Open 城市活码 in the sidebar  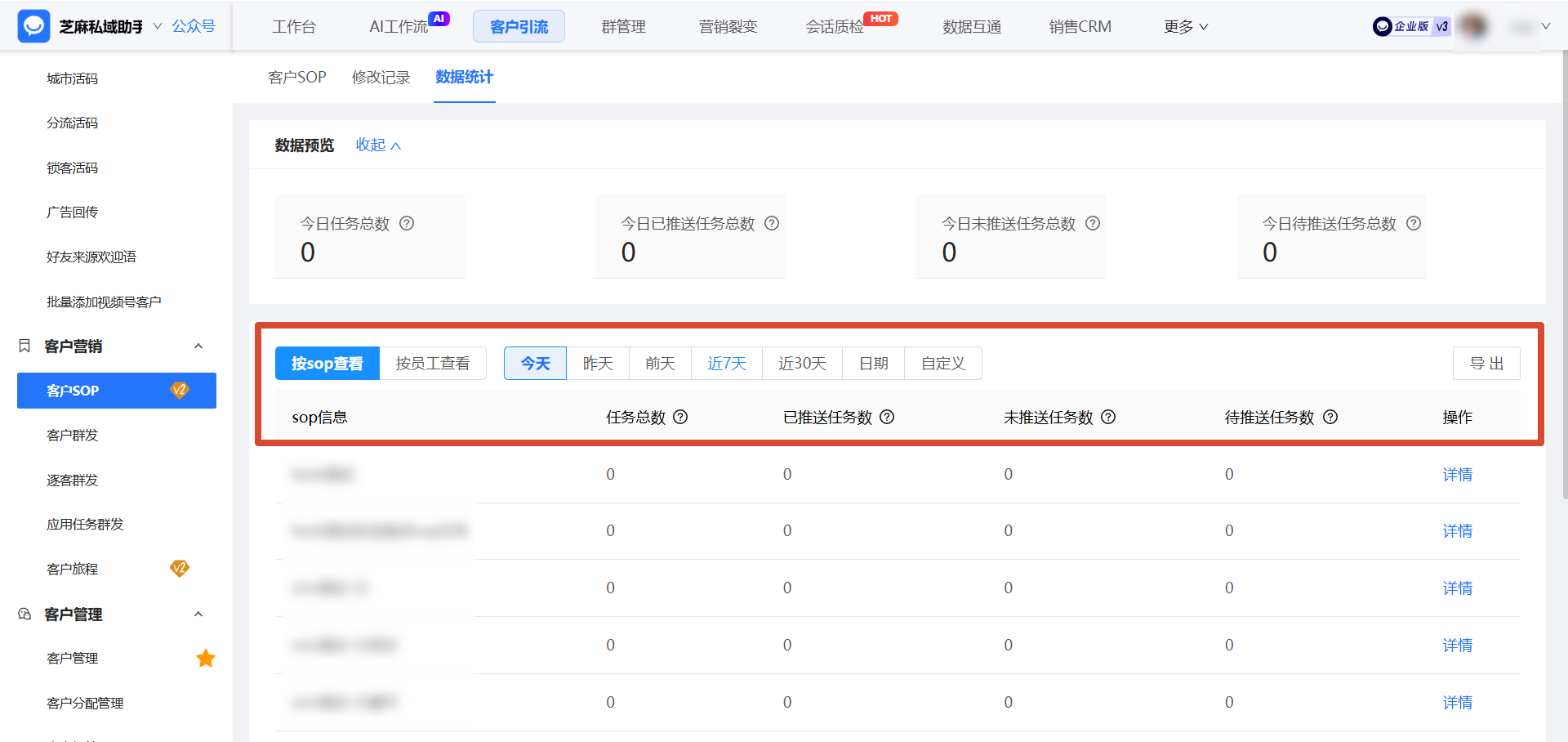[73, 78]
